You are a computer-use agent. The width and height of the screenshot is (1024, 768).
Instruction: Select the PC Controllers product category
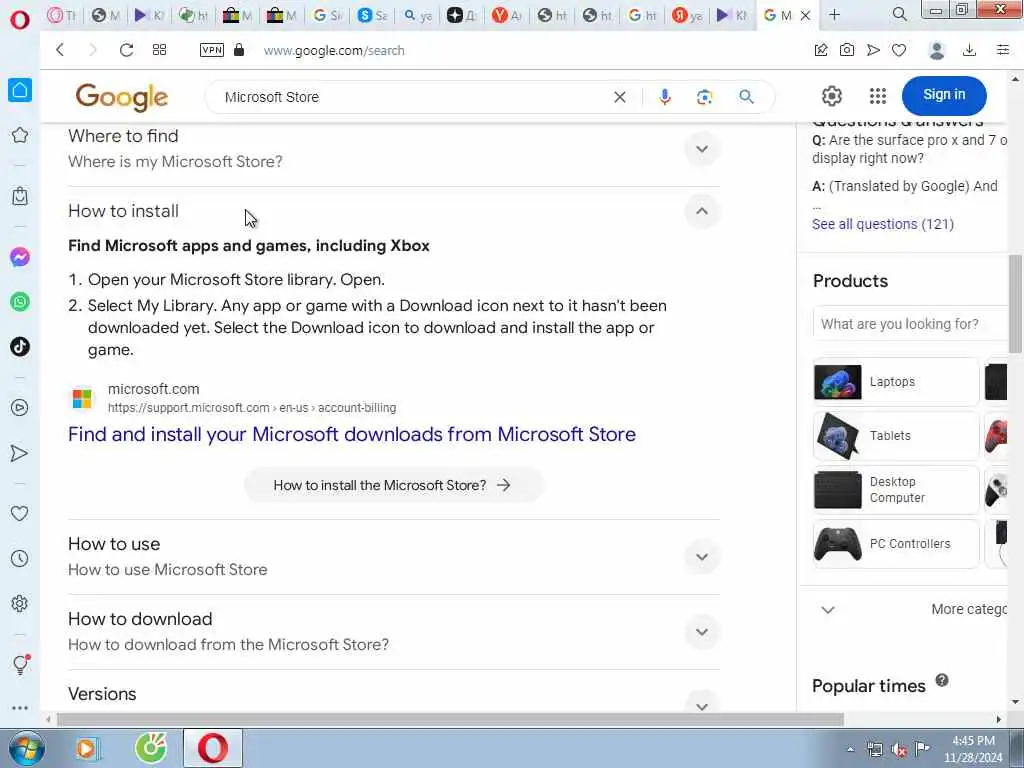(x=896, y=543)
